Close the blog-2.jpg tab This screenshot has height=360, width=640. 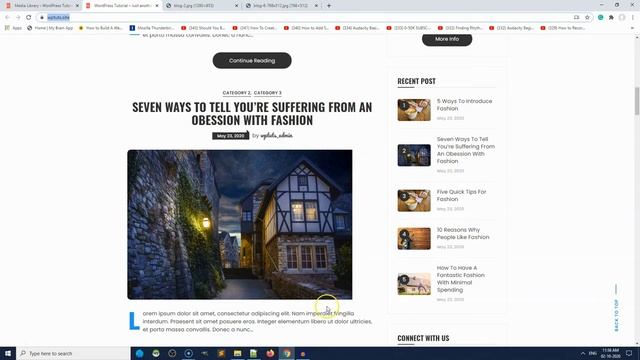click(236, 6)
